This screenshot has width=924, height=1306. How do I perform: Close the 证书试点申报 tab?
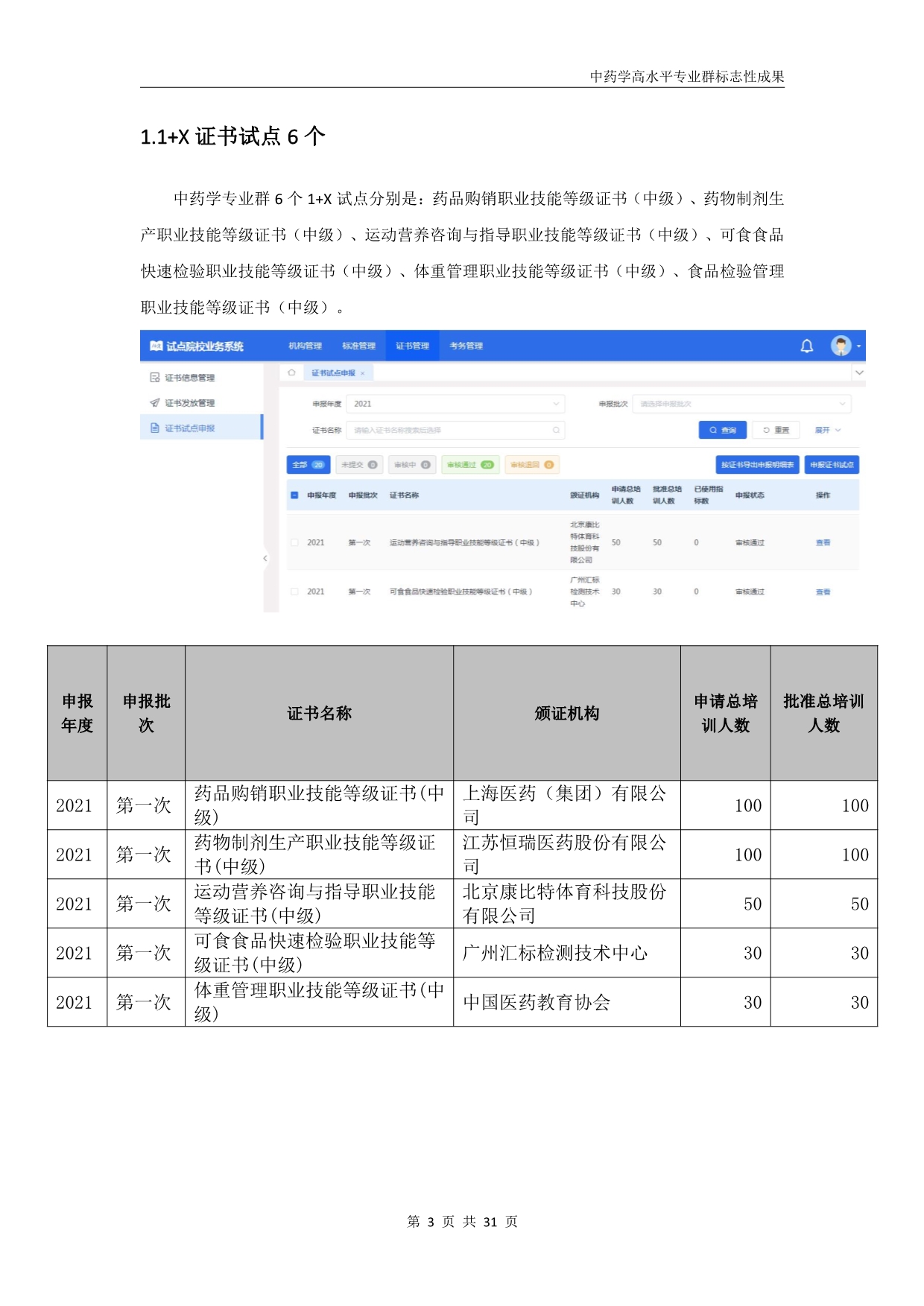pos(363,373)
